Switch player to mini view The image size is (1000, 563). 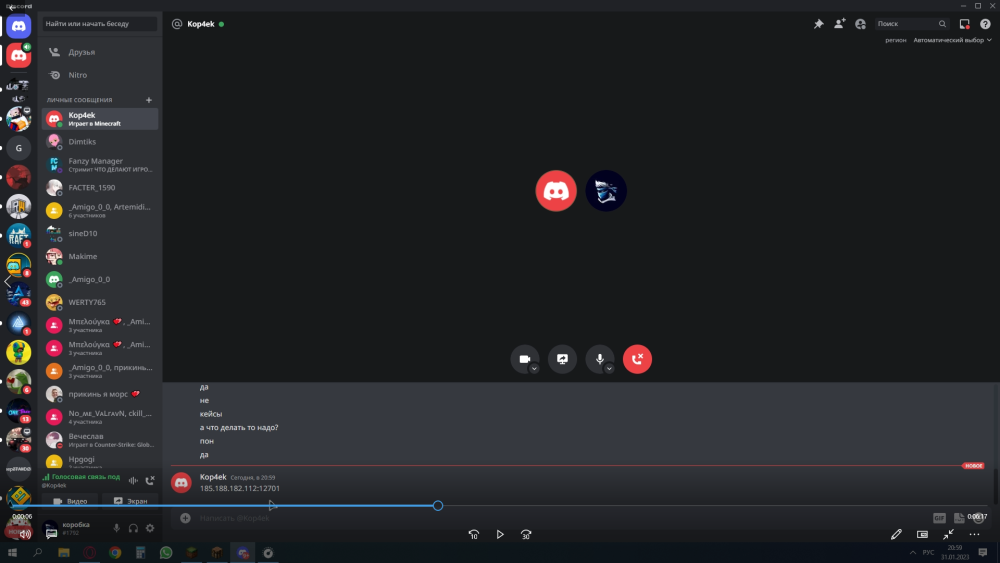[922, 534]
